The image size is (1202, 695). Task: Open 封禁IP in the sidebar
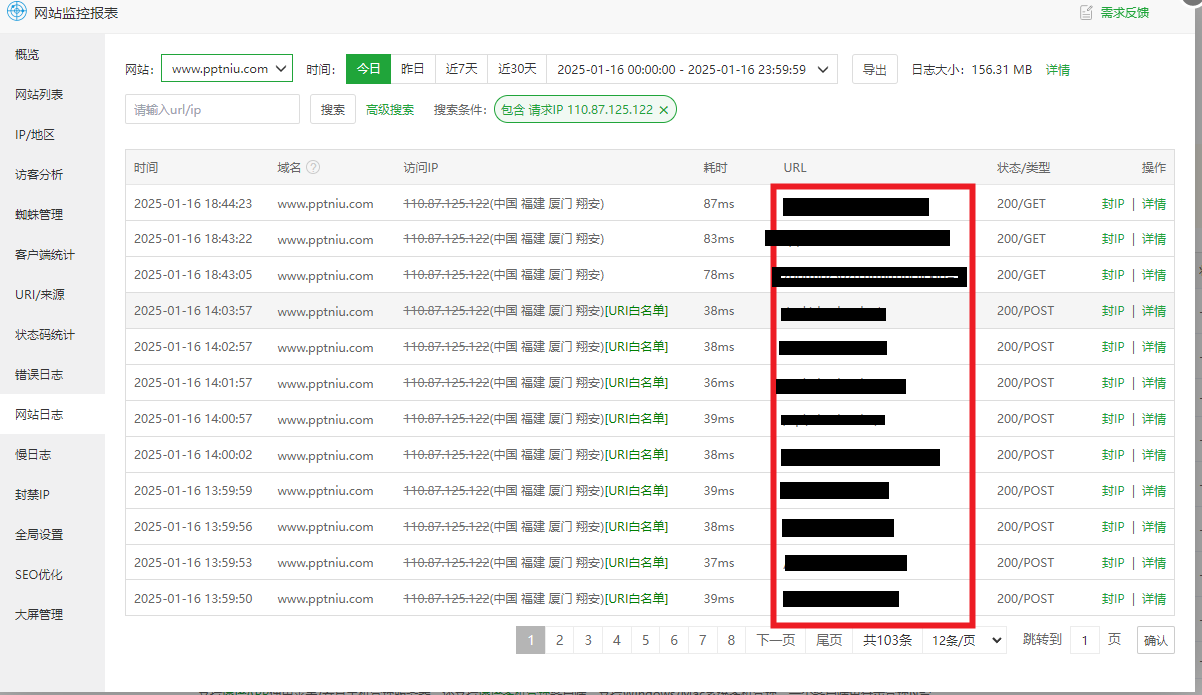52,494
